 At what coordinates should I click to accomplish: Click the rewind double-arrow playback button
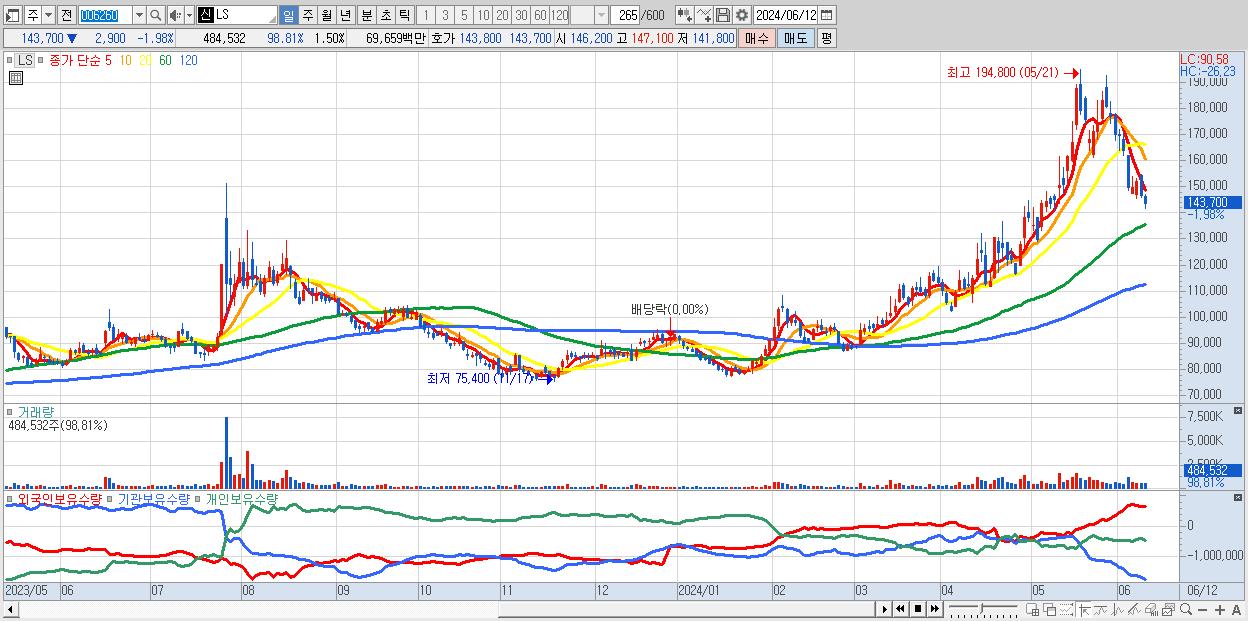coord(900,609)
